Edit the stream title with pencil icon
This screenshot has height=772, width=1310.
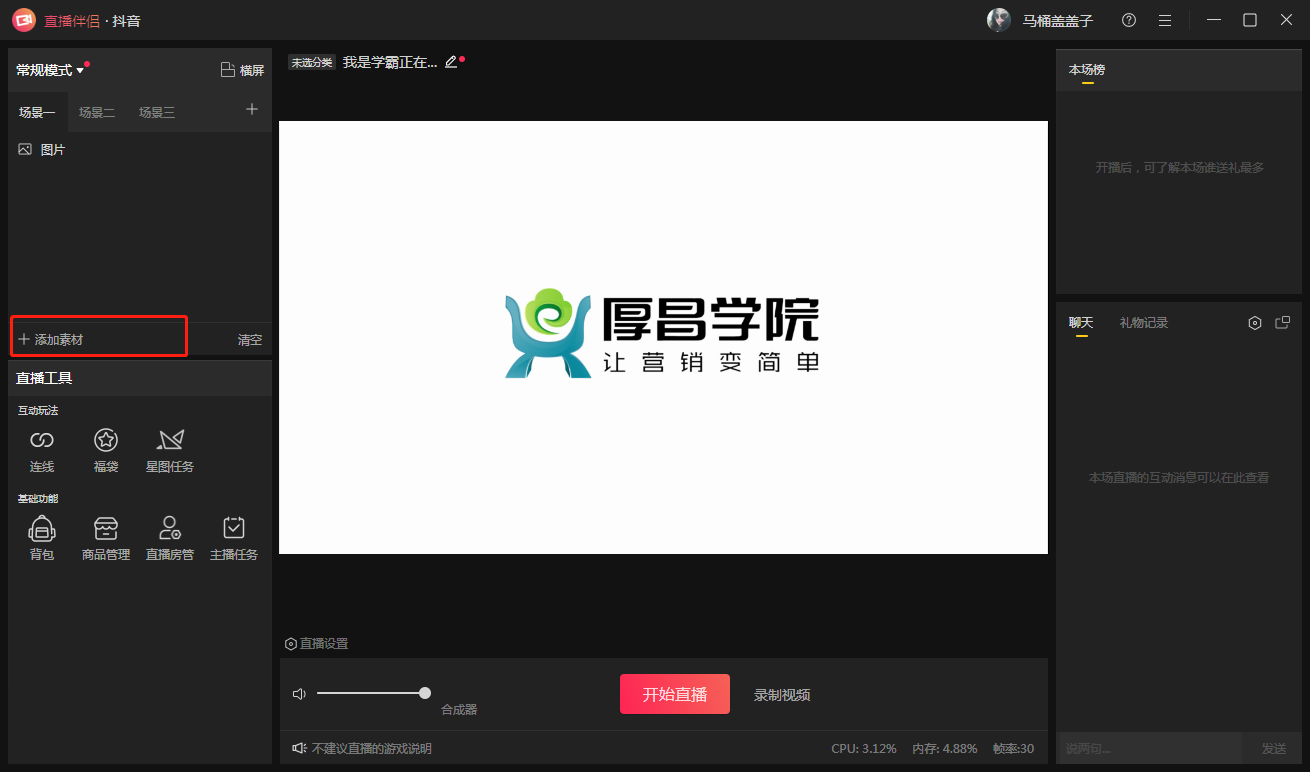click(450, 62)
